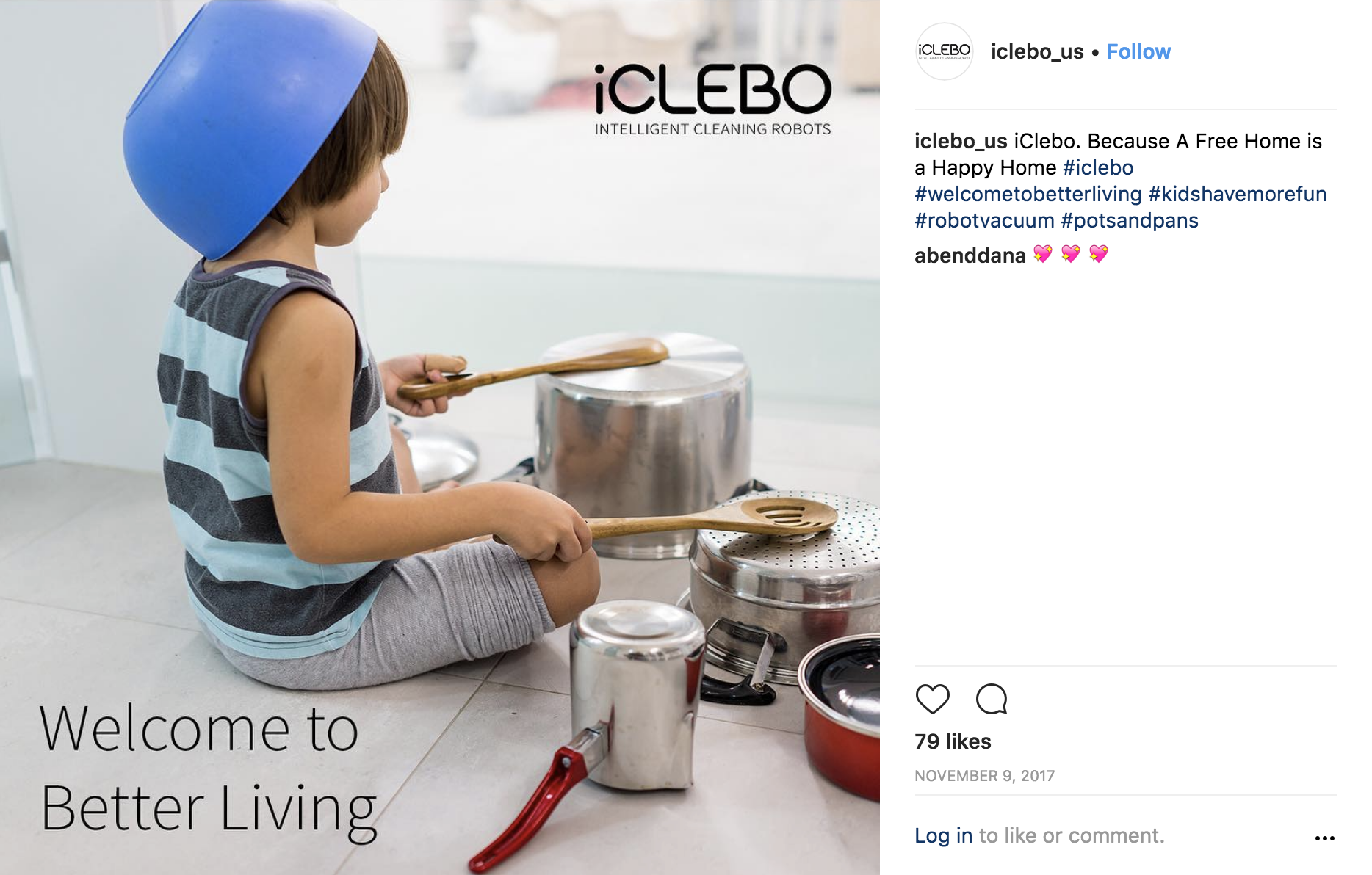This screenshot has width=1372, height=875.
Task: Open the #kidshavemorefun hashtag
Action: (x=1237, y=194)
